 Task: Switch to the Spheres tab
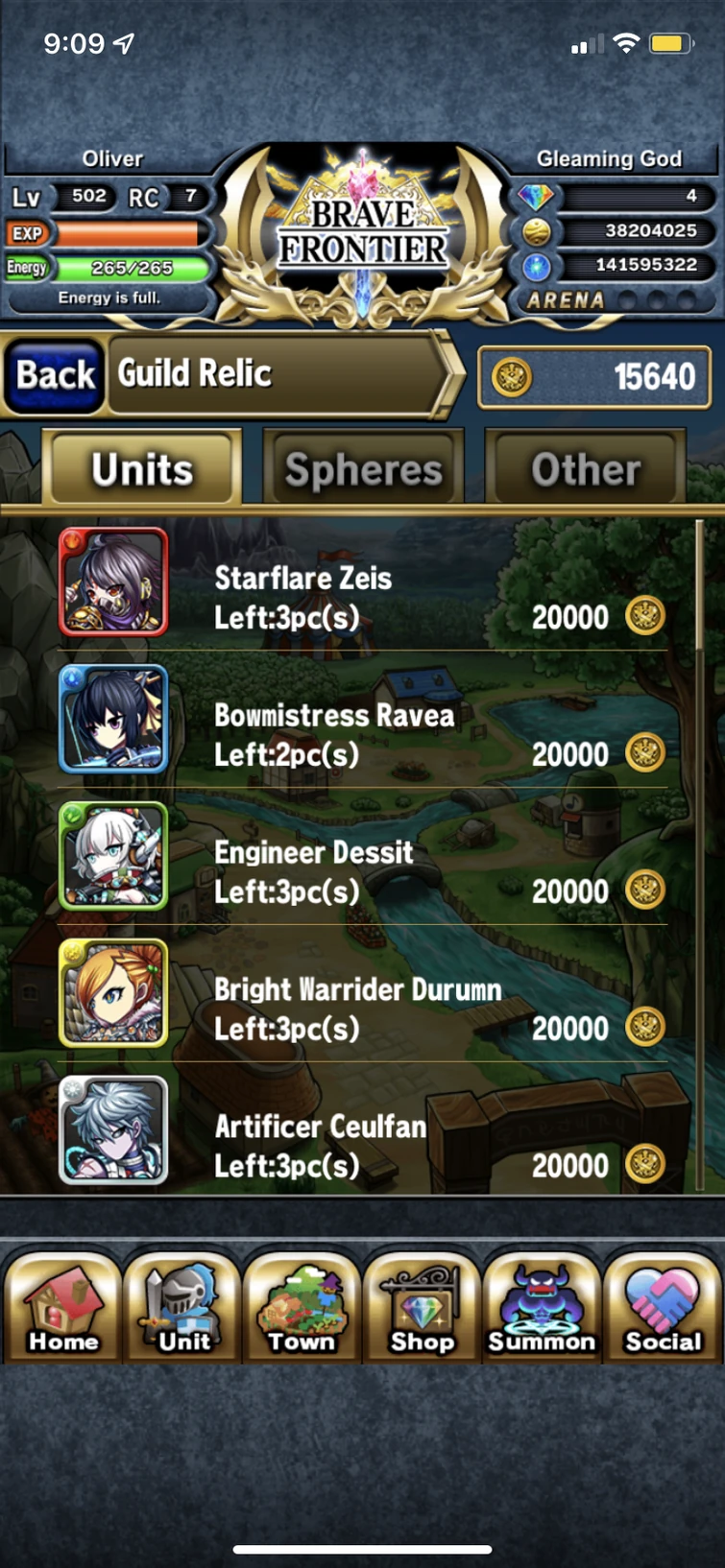[363, 468]
